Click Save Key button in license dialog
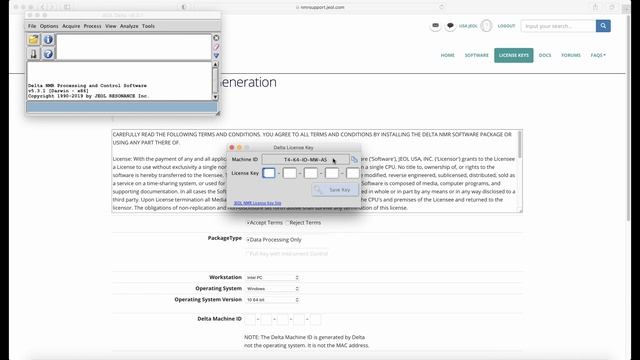 point(336,190)
